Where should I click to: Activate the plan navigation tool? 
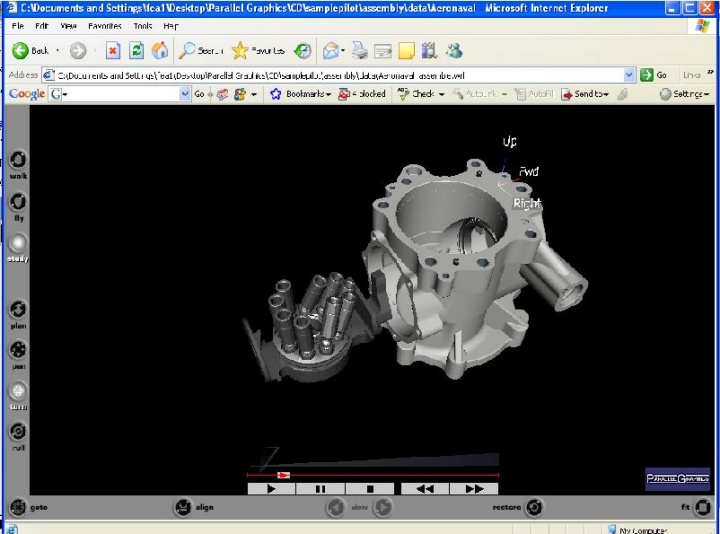[x=17, y=310]
